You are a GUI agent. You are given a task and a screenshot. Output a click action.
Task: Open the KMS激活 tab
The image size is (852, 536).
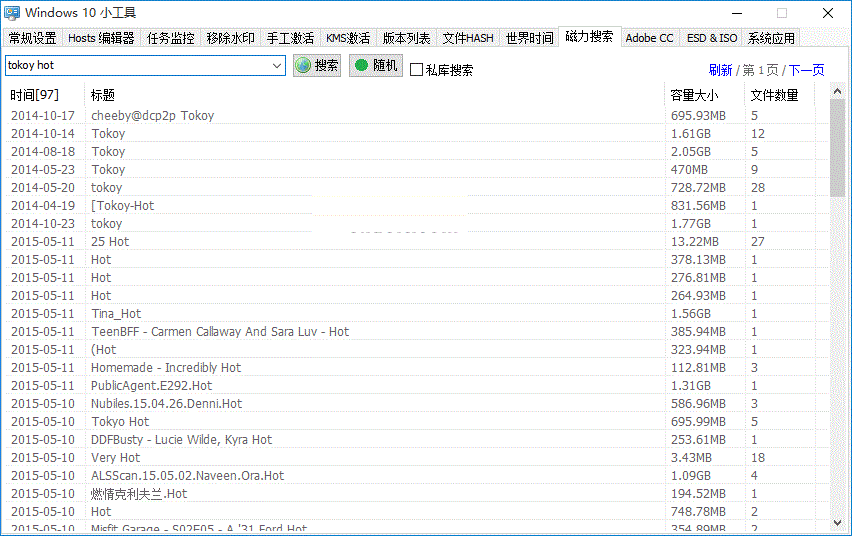pyautogui.click(x=348, y=38)
